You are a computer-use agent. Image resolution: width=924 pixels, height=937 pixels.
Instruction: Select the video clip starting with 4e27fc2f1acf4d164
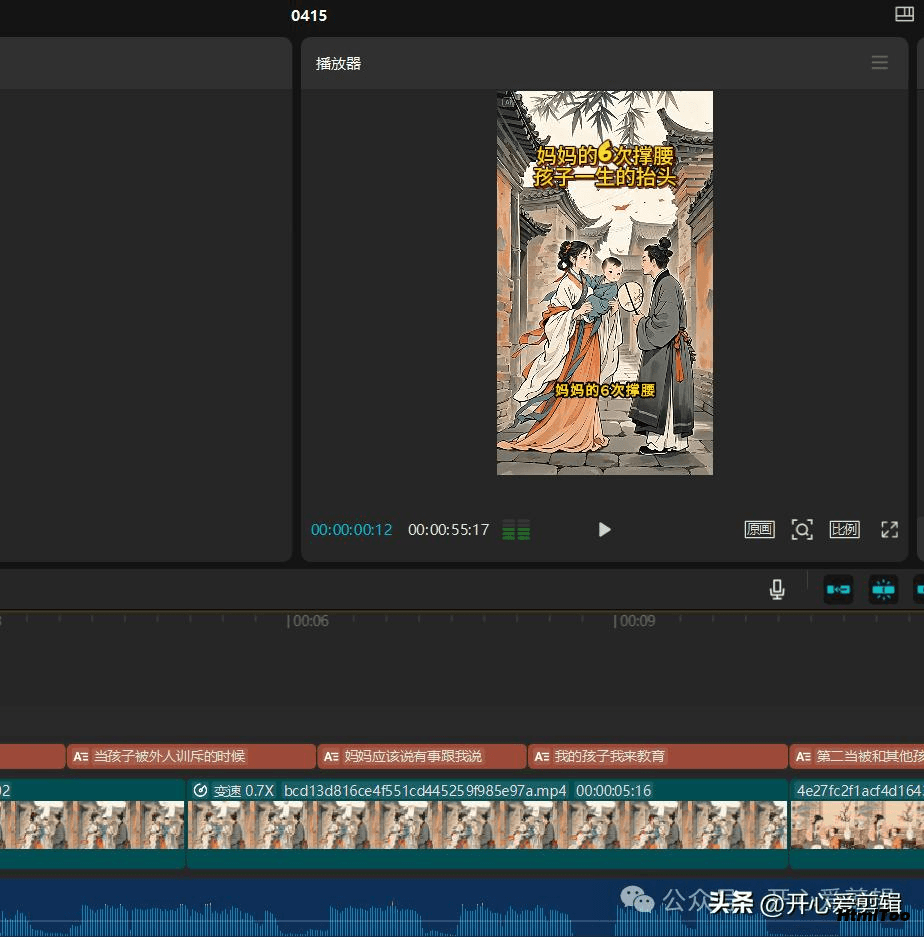tap(857, 823)
